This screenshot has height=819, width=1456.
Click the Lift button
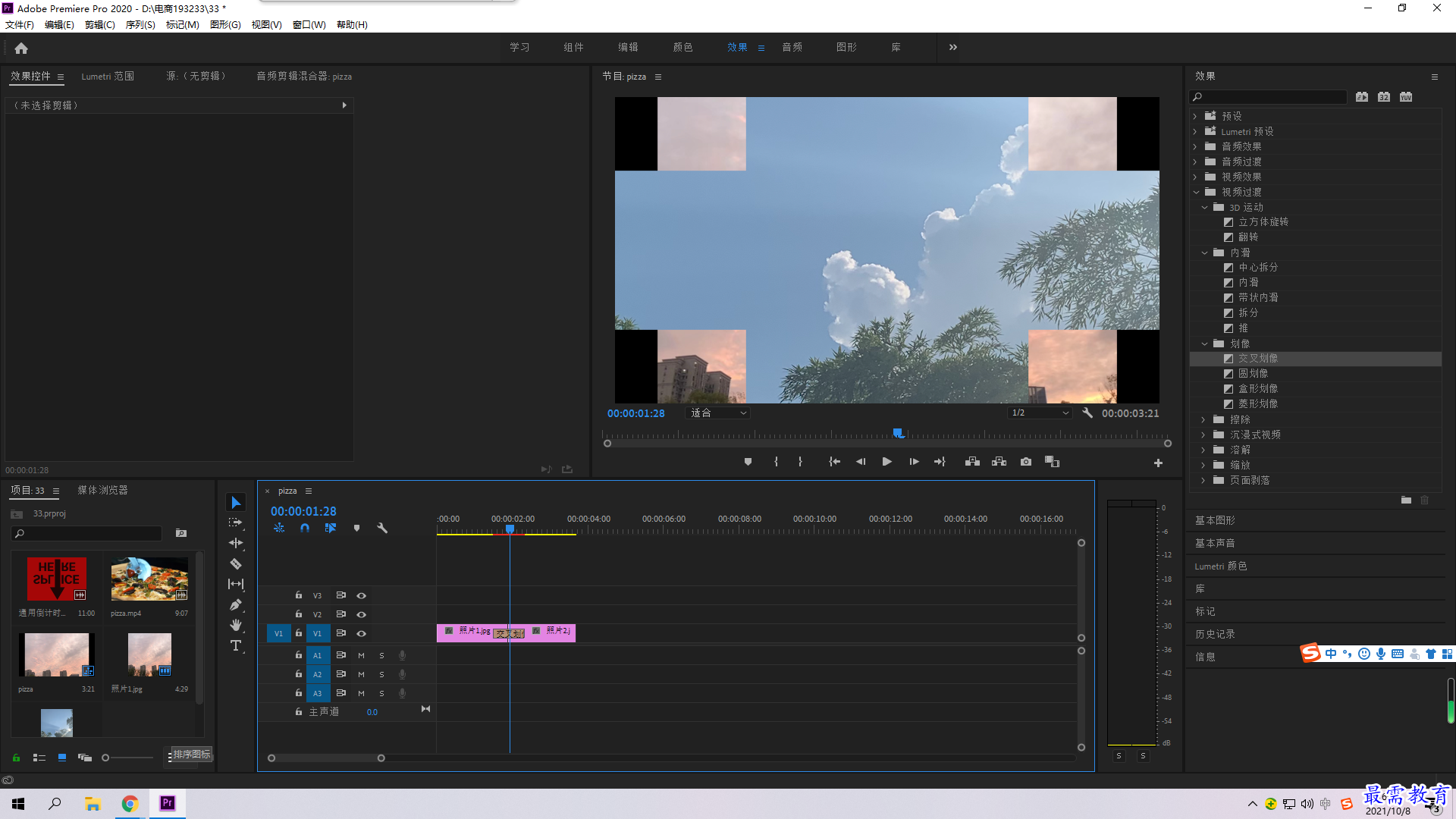click(972, 462)
